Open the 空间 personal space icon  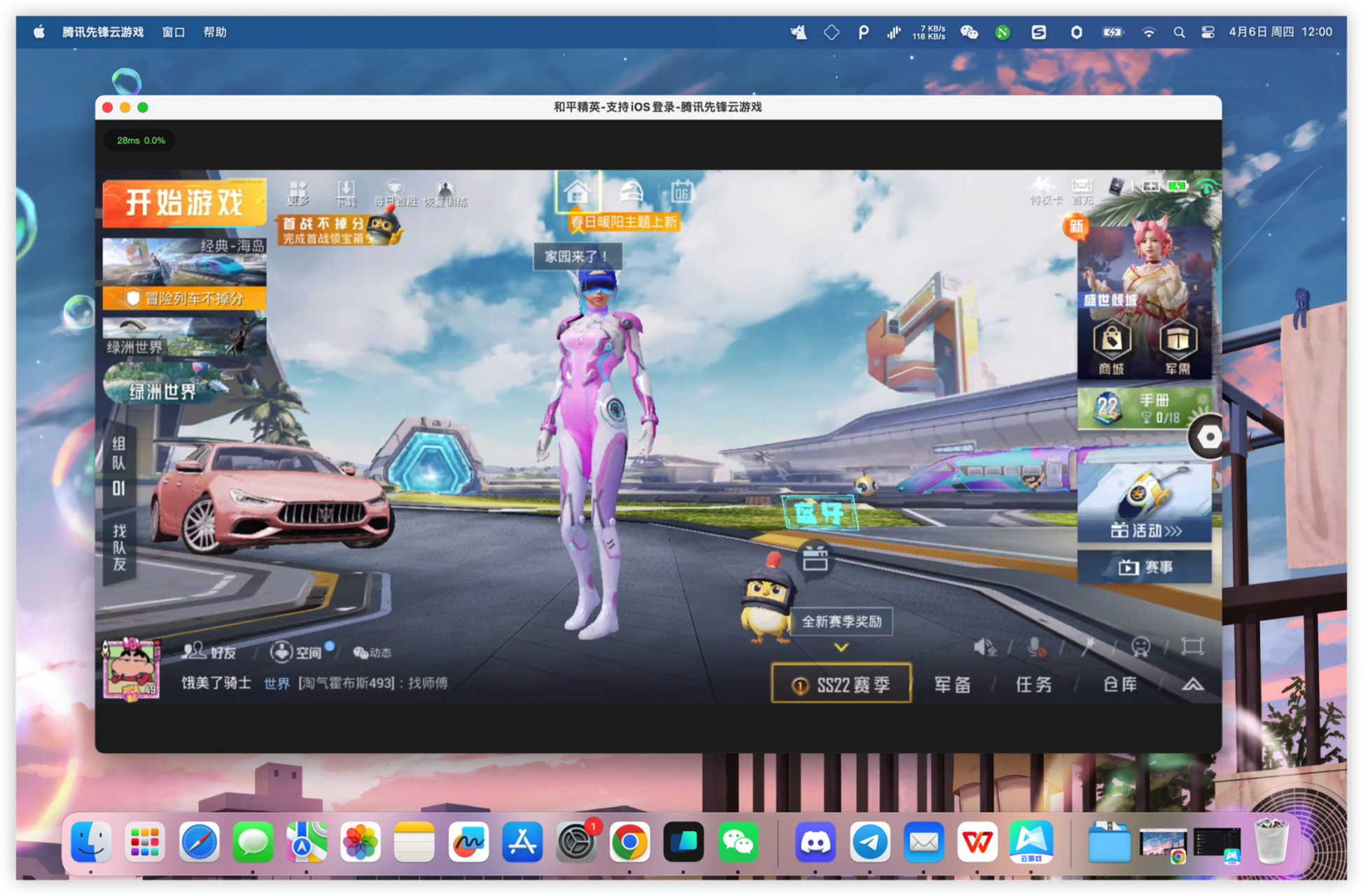click(298, 652)
